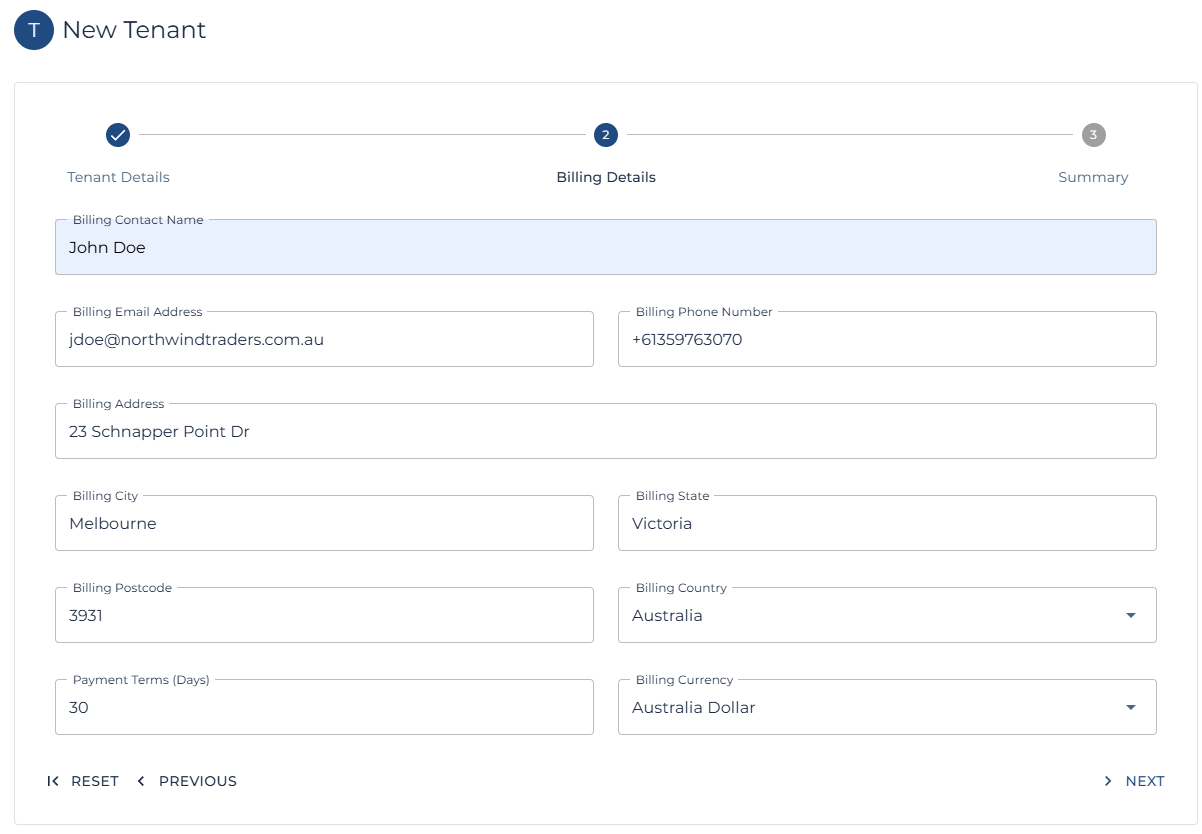This screenshot has width=1202, height=834.
Task: Click the New Tenant avatar icon
Action: click(34, 31)
